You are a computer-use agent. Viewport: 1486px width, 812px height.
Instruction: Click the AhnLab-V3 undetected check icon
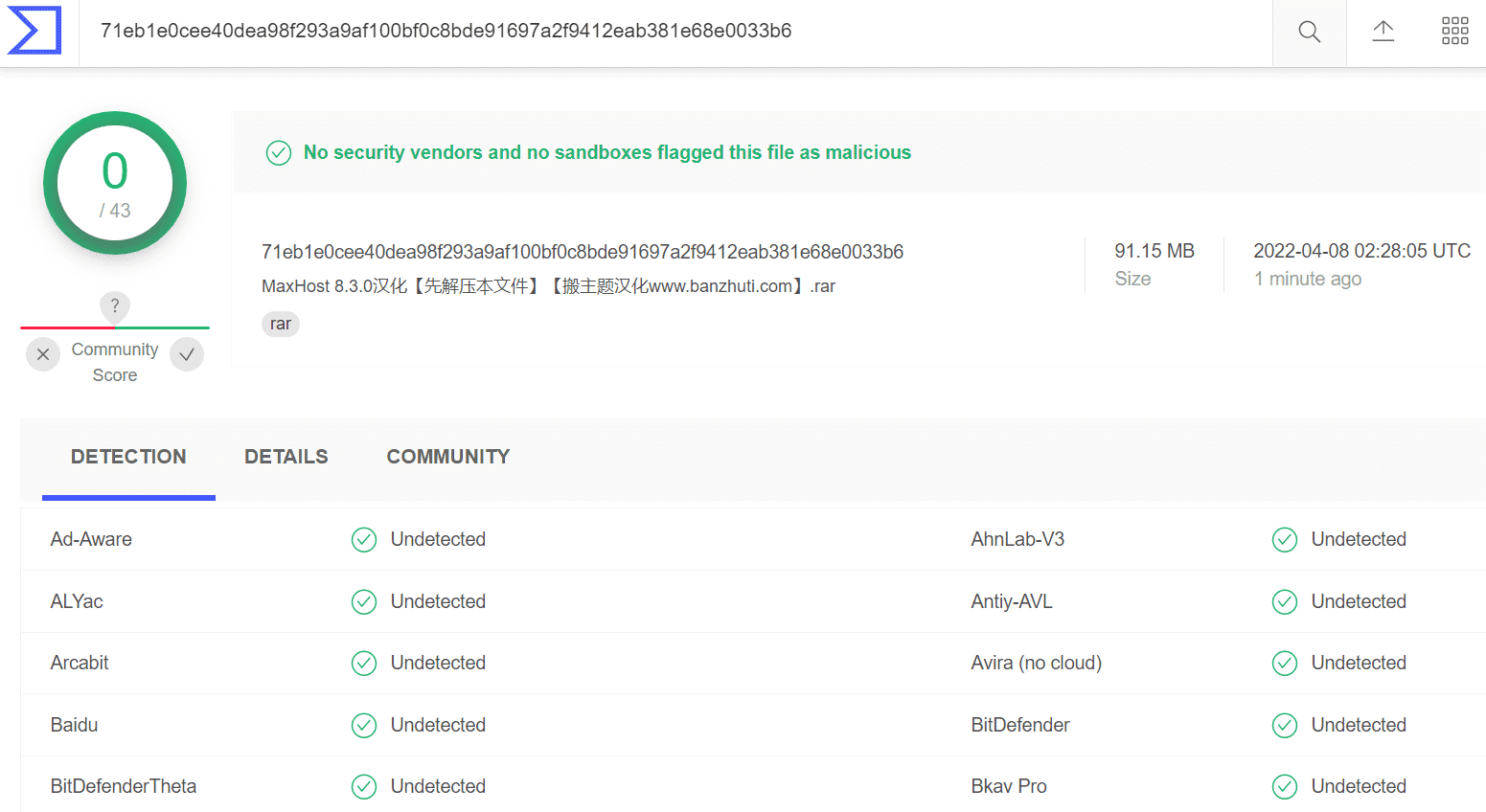[1285, 540]
